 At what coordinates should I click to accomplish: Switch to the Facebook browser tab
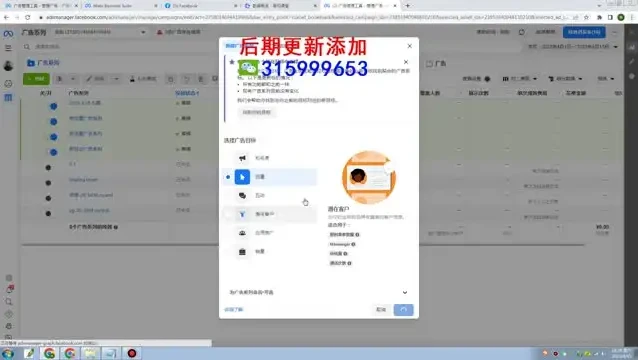tap(199, 6)
